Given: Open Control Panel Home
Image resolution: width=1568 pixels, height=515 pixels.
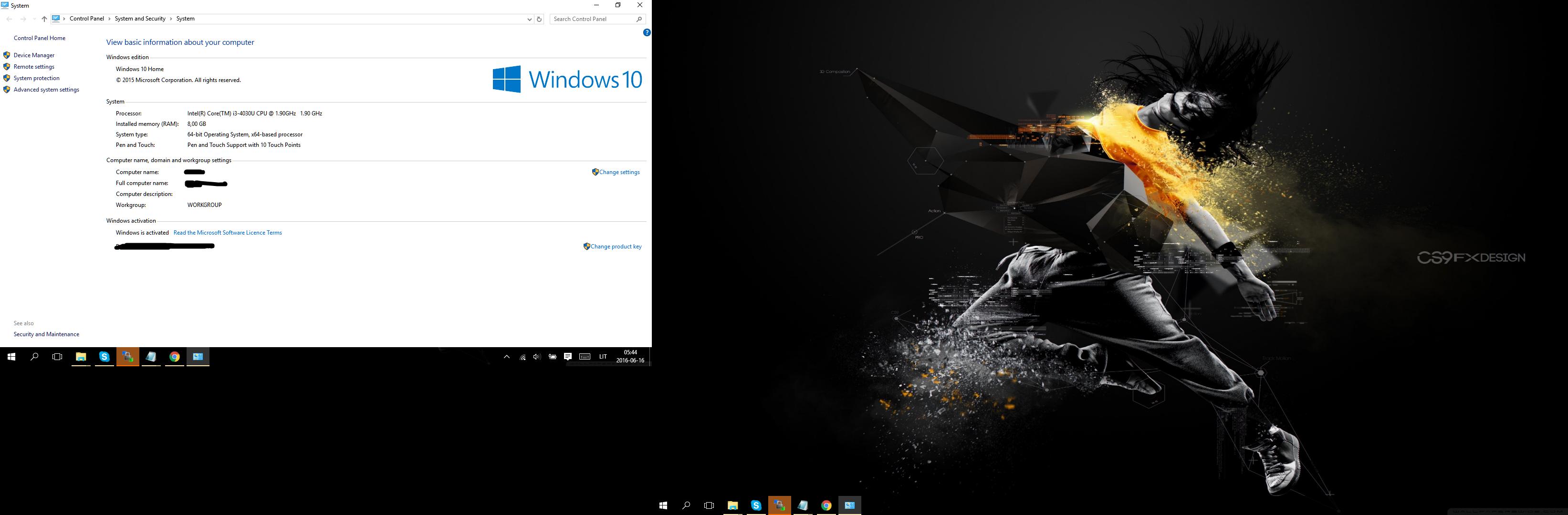Looking at the screenshot, I should 40,38.
